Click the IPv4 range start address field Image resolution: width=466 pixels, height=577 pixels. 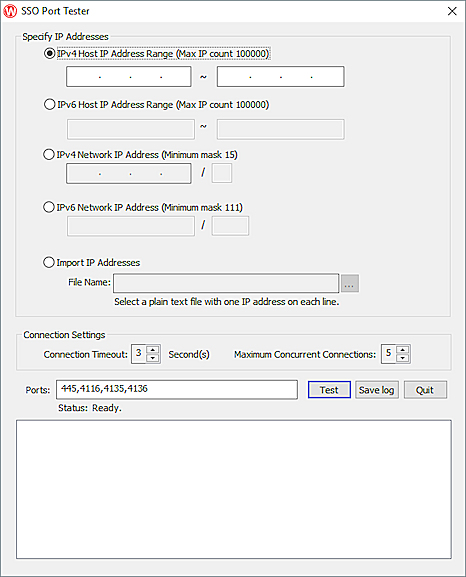[129, 77]
